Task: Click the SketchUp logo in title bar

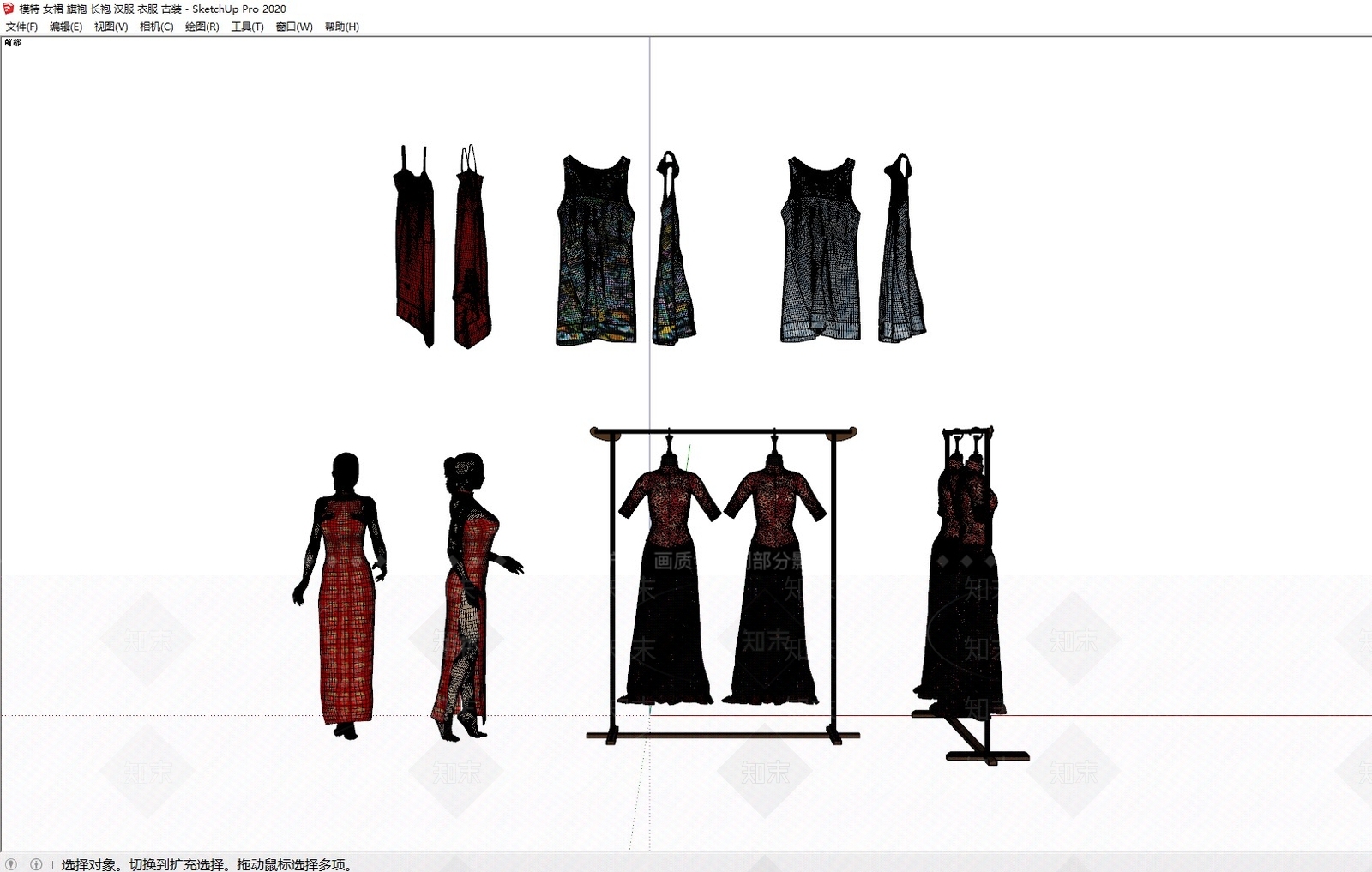Action: coord(9,9)
